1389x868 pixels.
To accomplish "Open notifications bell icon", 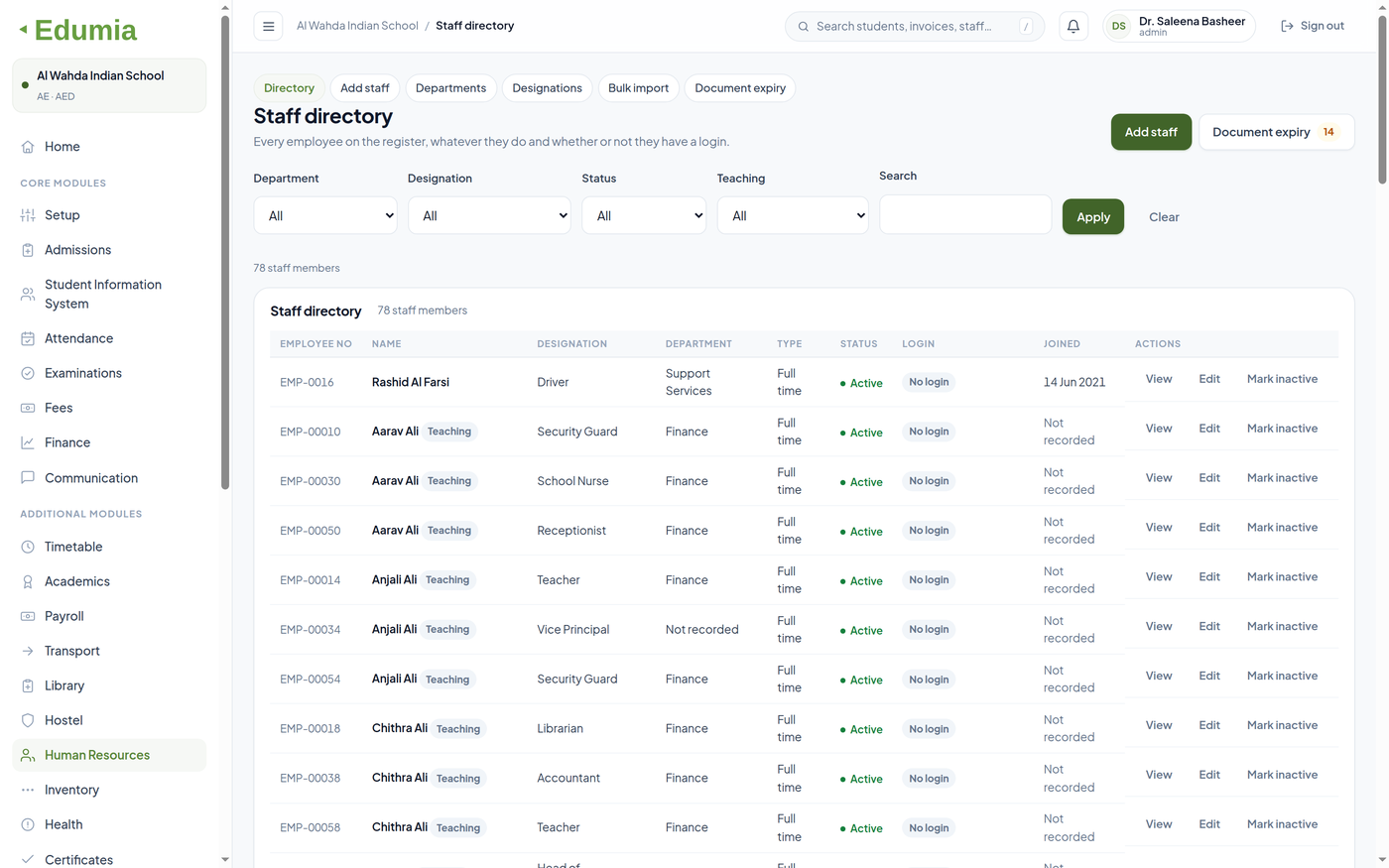I will point(1073,26).
